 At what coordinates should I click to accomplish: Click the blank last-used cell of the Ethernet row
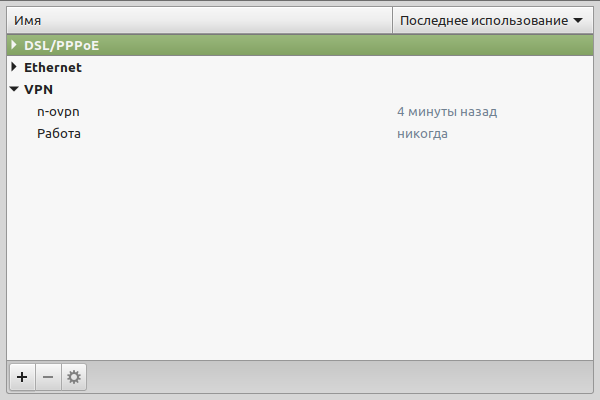tap(493, 67)
